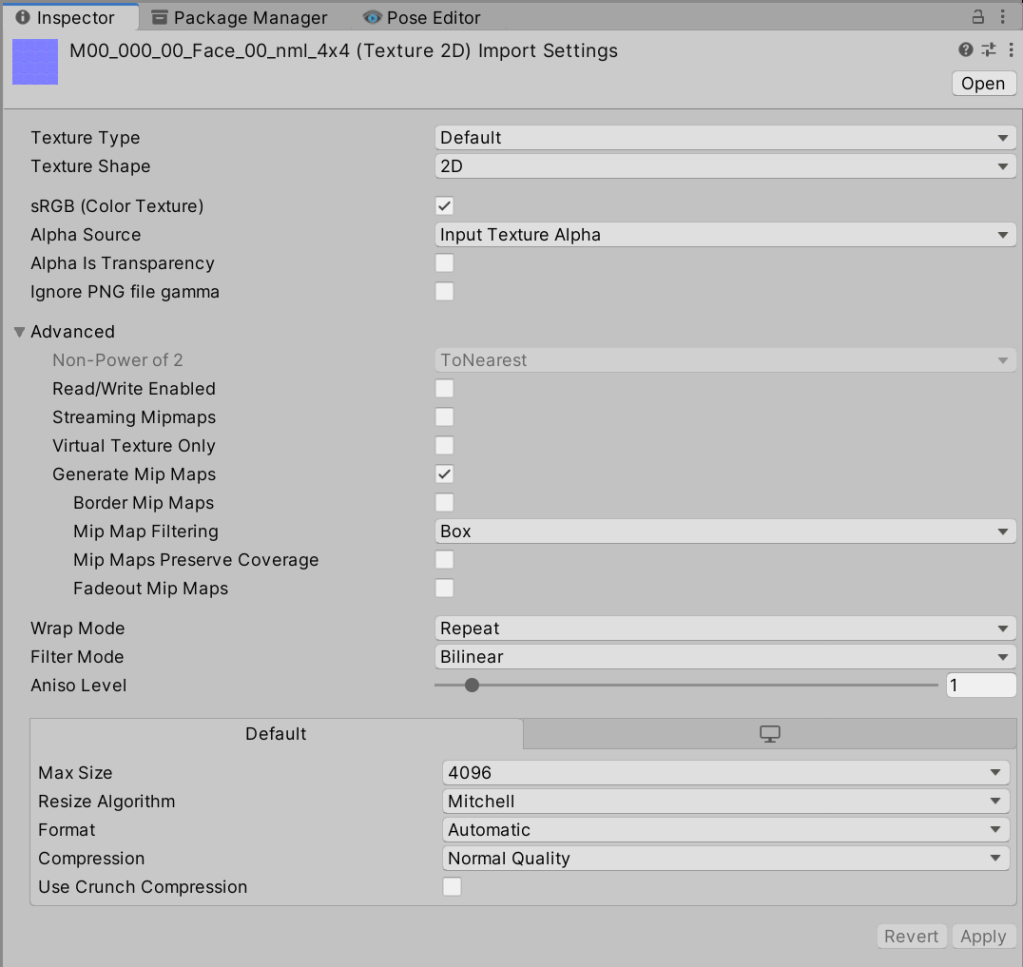Click the Max Size label
Viewport: 1023px width, 967px height.
(75, 773)
